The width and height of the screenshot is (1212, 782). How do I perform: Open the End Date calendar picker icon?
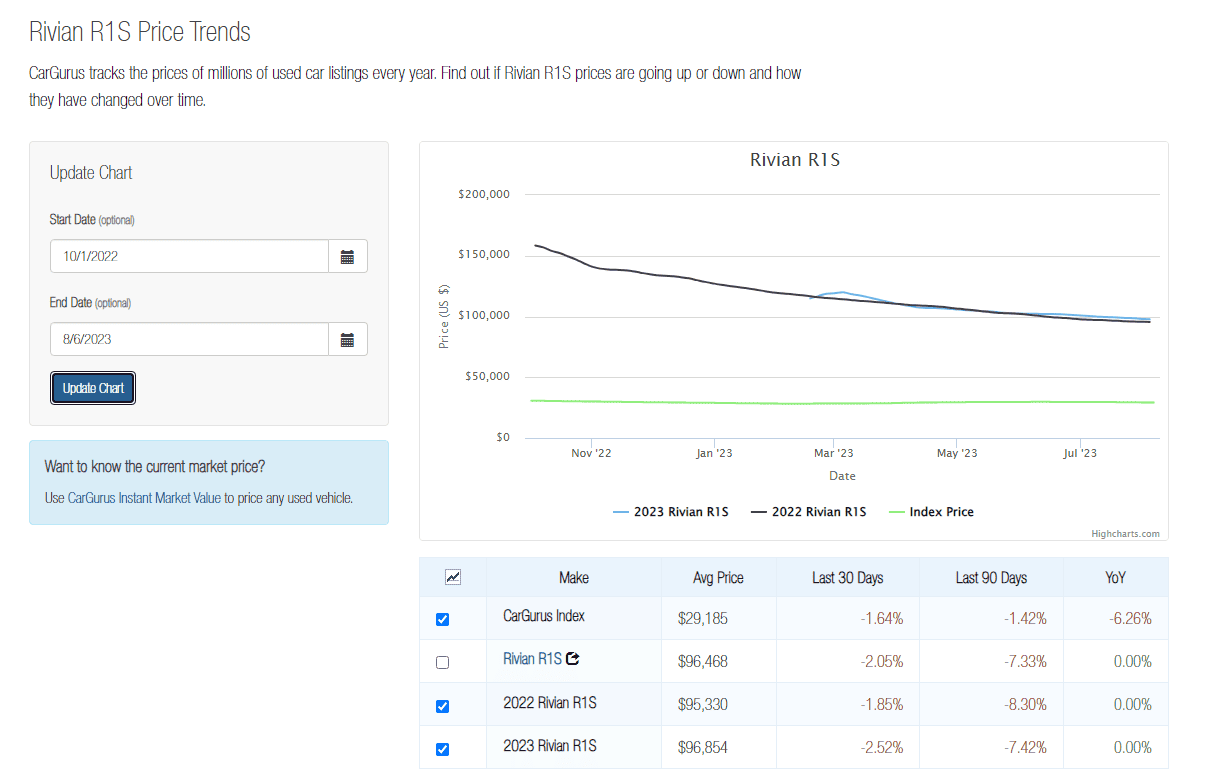[347, 339]
